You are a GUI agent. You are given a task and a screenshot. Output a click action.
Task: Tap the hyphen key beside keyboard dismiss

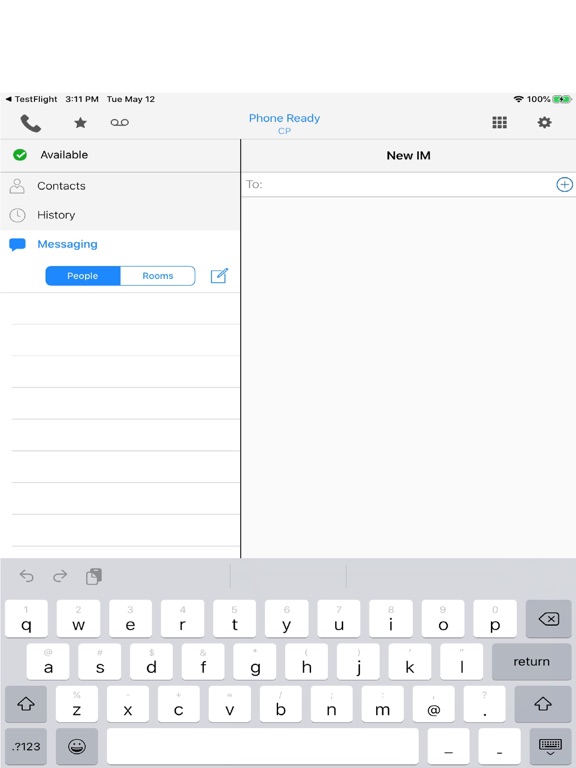click(499, 746)
